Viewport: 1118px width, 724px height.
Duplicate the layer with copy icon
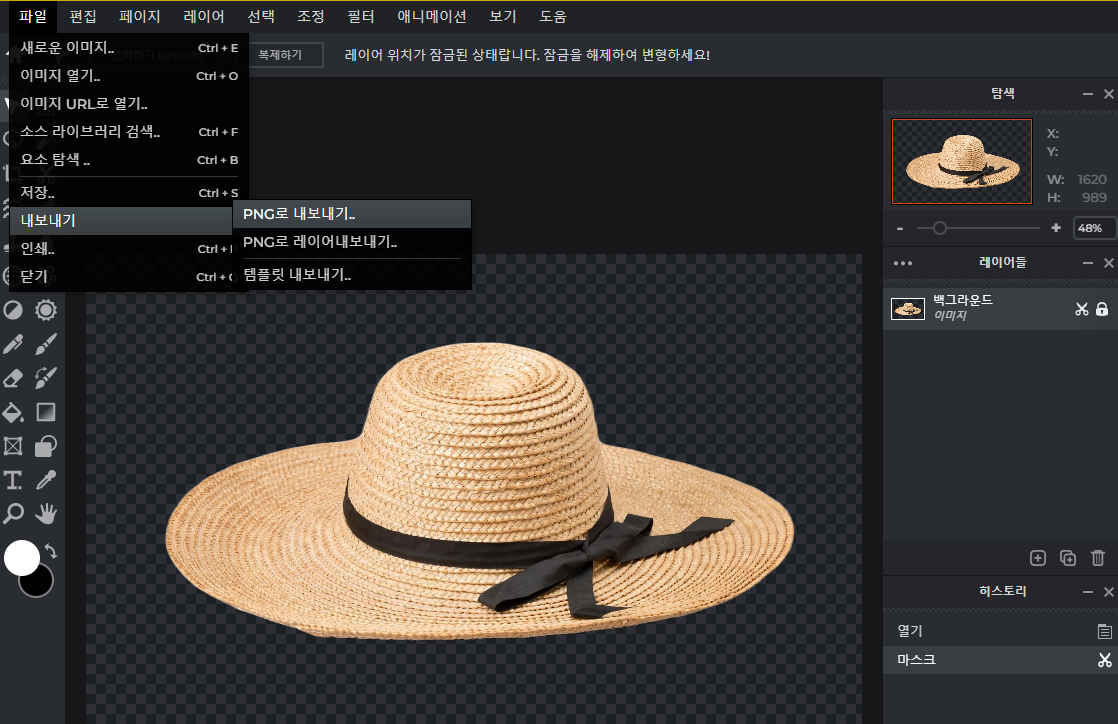coord(1068,559)
